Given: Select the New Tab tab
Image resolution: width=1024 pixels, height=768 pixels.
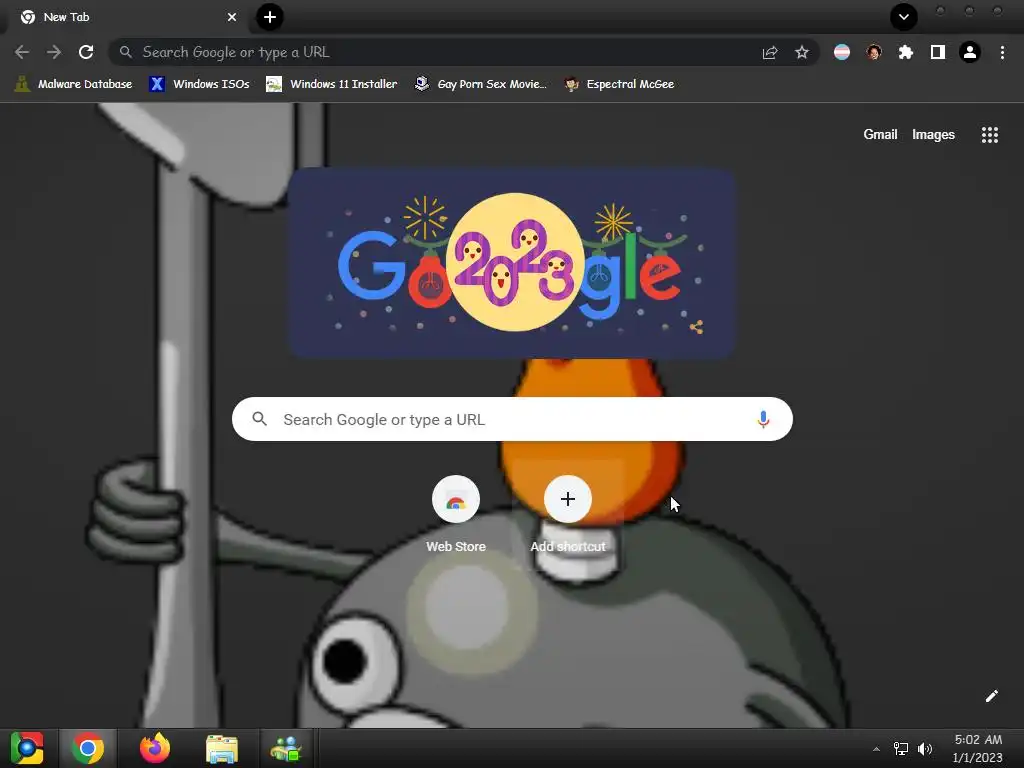Looking at the screenshot, I should pos(127,17).
